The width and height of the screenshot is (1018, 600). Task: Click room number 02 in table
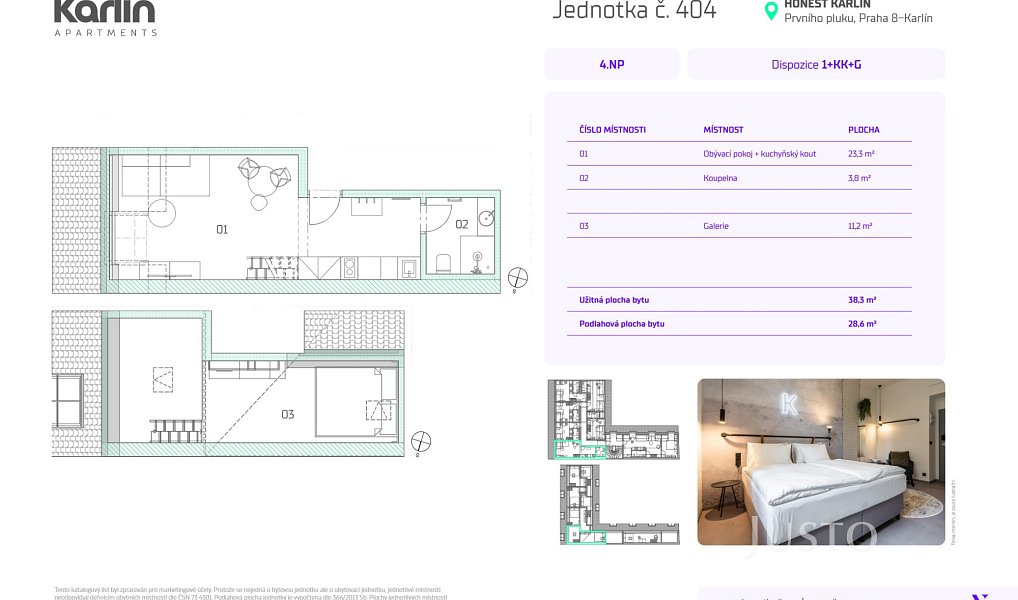pos(584,178)
